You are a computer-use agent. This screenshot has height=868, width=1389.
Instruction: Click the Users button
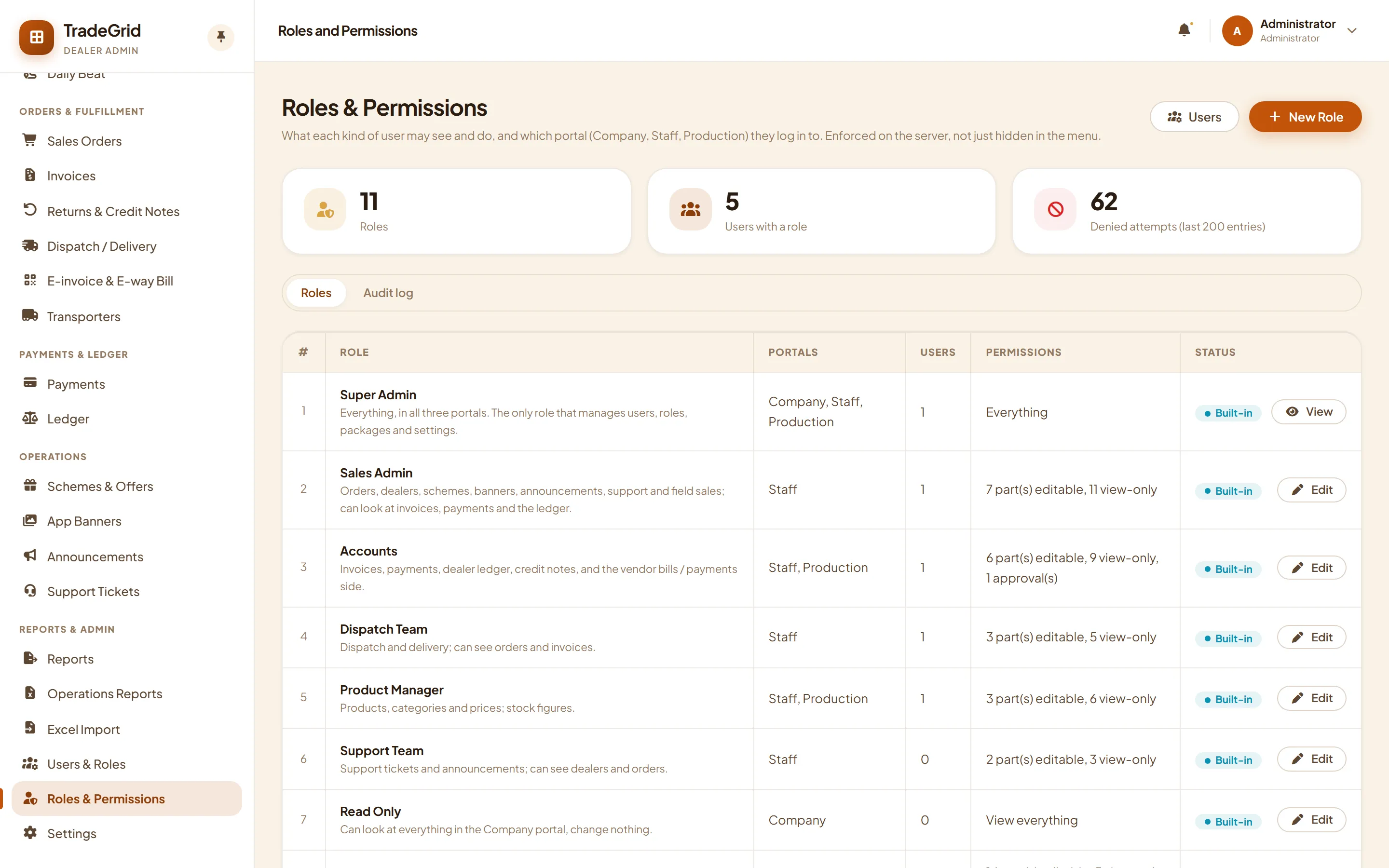[1194, 117]
